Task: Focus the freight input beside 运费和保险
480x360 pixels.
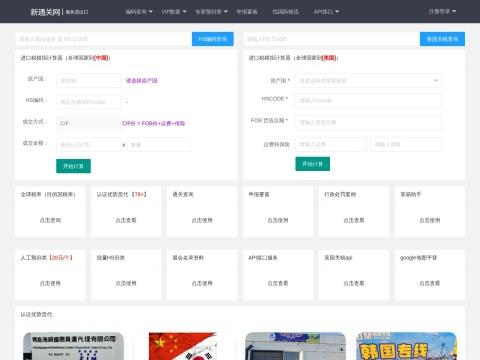Action: pos(331,144)
